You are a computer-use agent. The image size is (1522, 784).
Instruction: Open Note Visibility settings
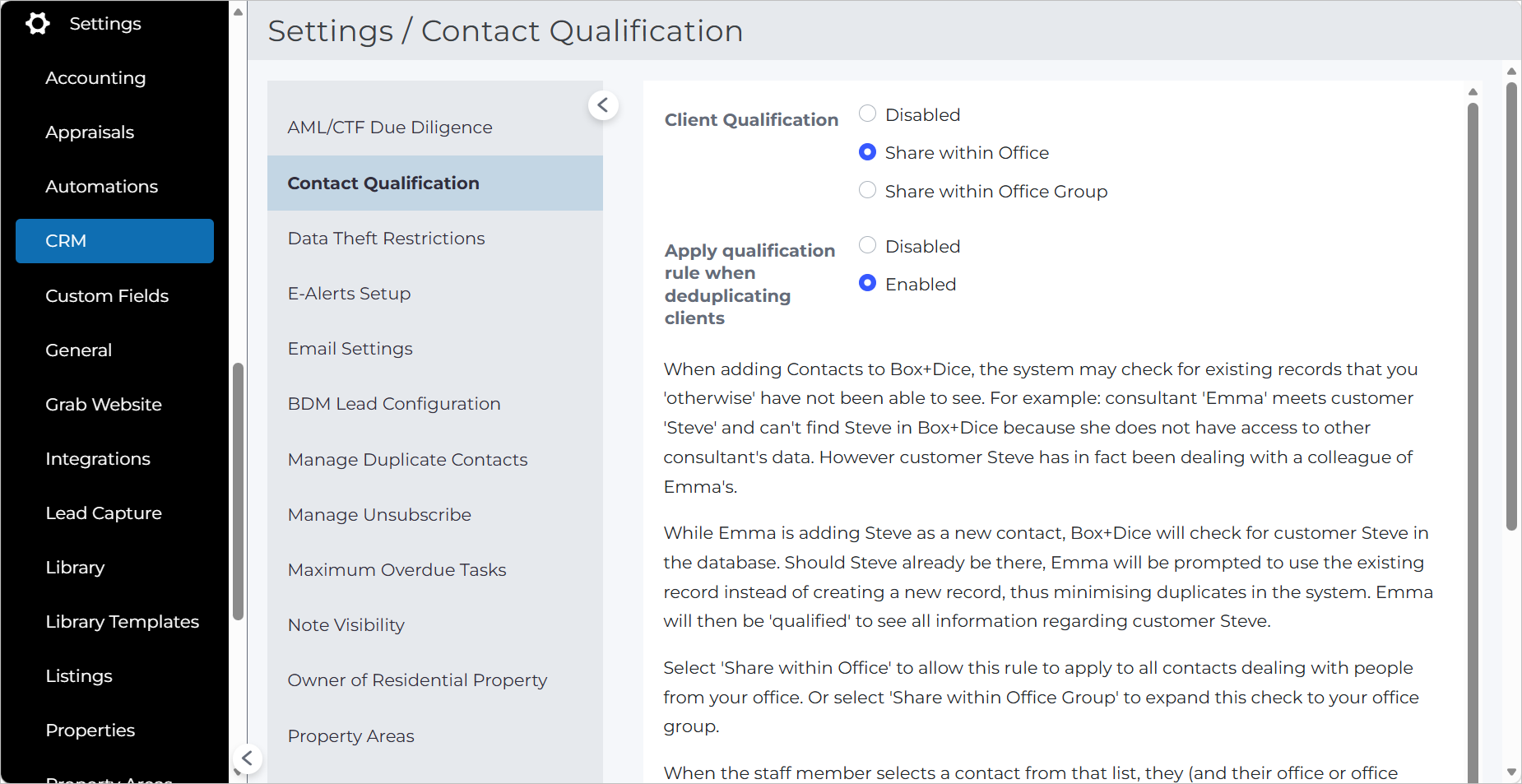coord(346,625)
